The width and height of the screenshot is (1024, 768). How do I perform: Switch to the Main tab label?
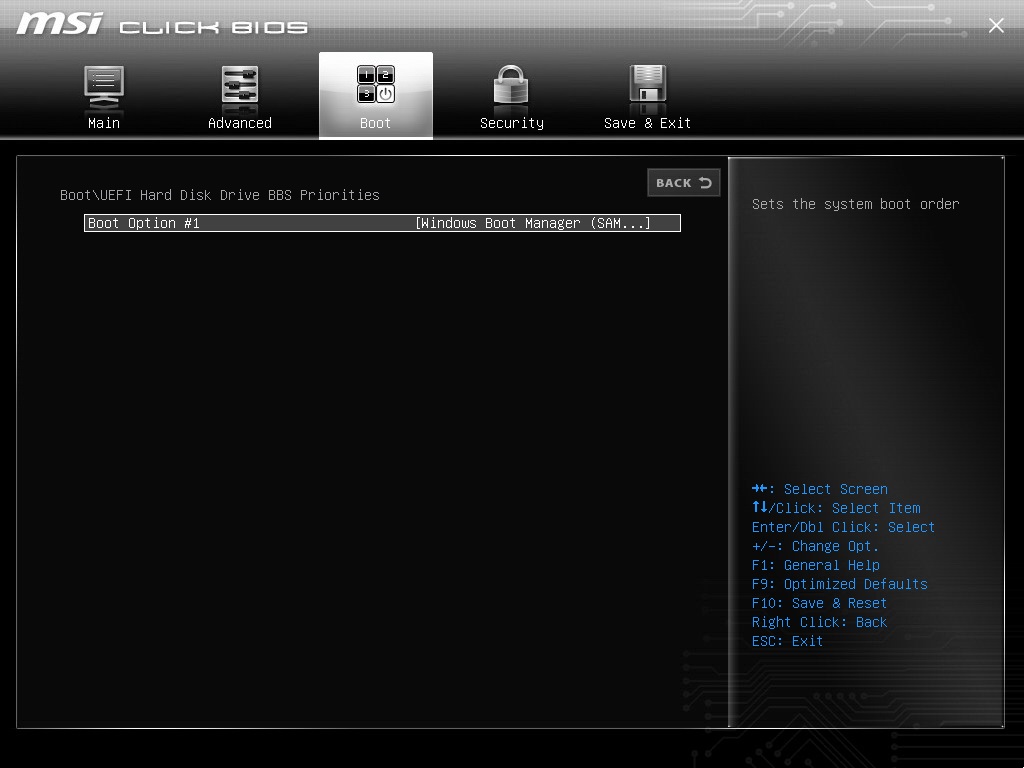(x=104, y=123)
